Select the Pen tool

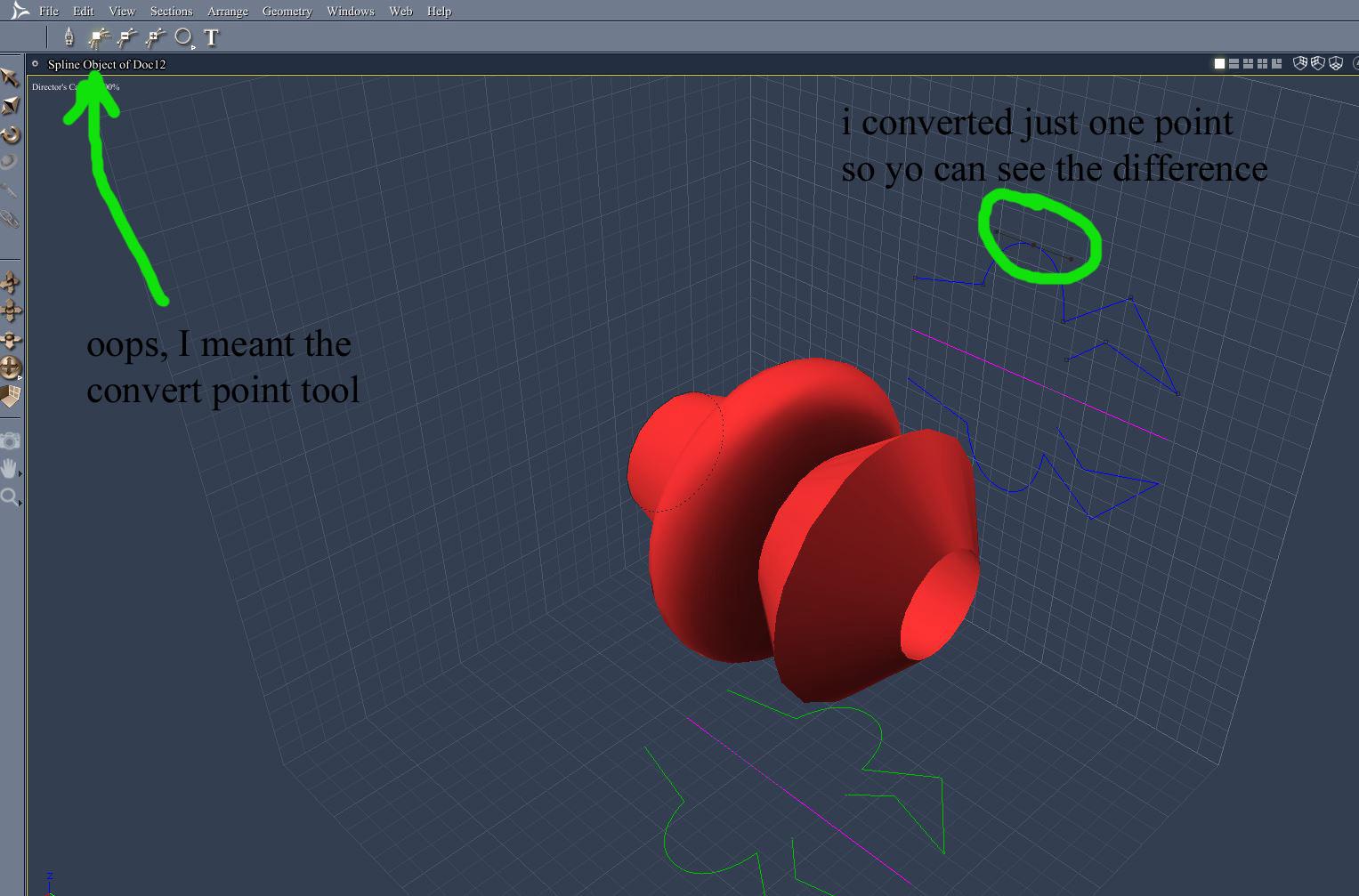tap(69, 36)
